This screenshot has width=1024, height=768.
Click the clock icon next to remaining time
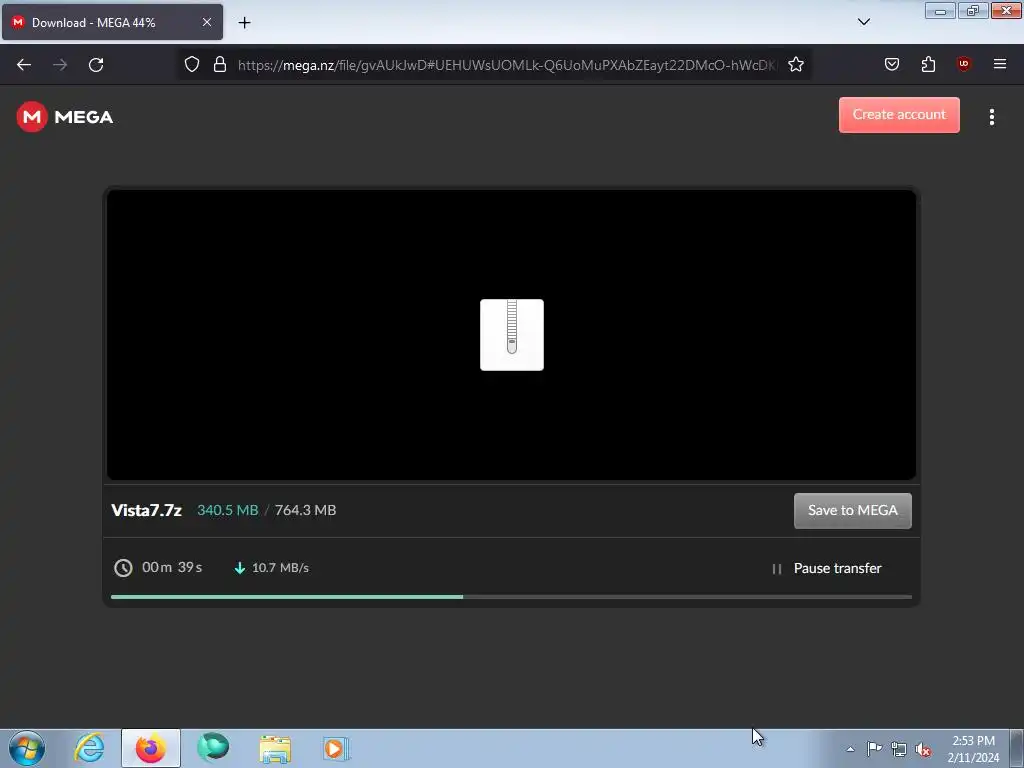pos(123,568)
